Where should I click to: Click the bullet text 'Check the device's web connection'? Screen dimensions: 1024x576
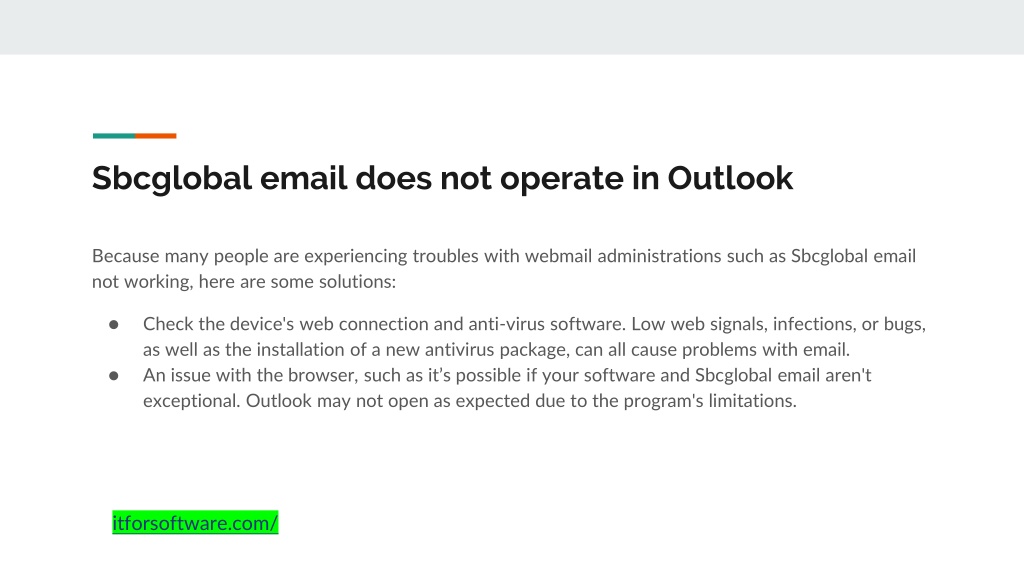pyautogui.click(x=534, y=336)
